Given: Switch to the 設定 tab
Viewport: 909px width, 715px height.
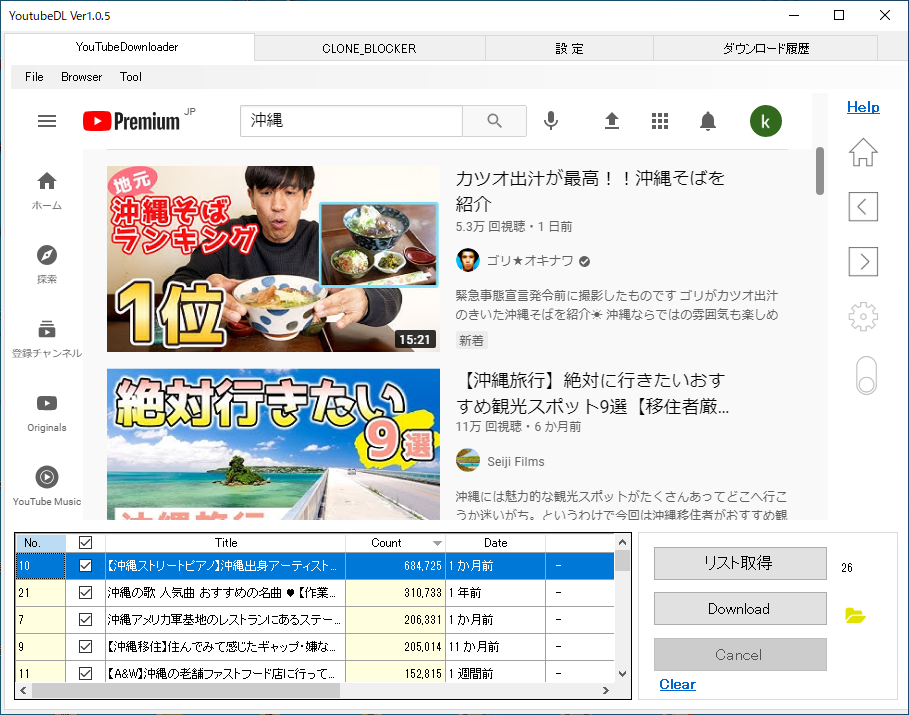Looking at the screenshot, I should (x=569, y=49).
